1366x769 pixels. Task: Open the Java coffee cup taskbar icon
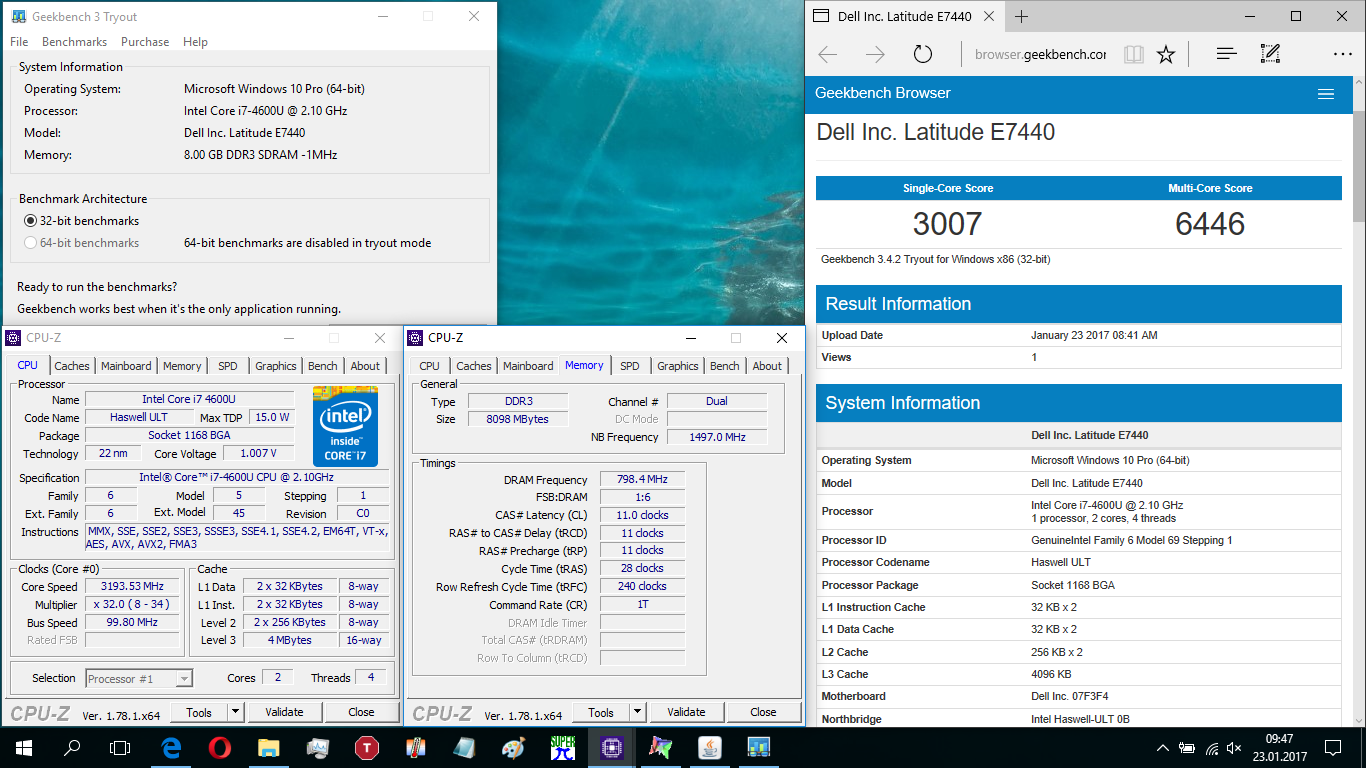[x=710, y=747]
